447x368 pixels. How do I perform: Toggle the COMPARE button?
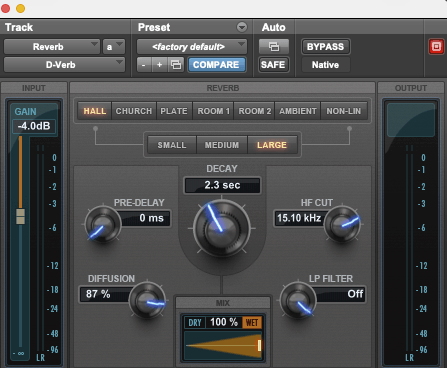(x=216, y=65)
